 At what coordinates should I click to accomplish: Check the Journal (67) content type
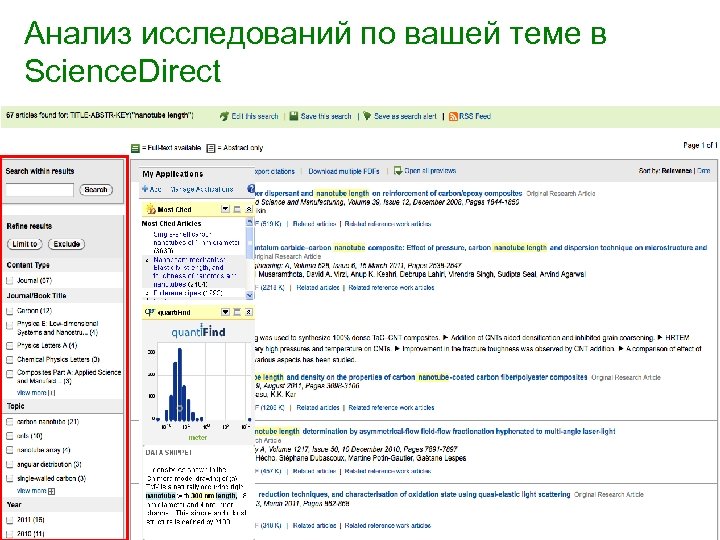click(10, 281)
